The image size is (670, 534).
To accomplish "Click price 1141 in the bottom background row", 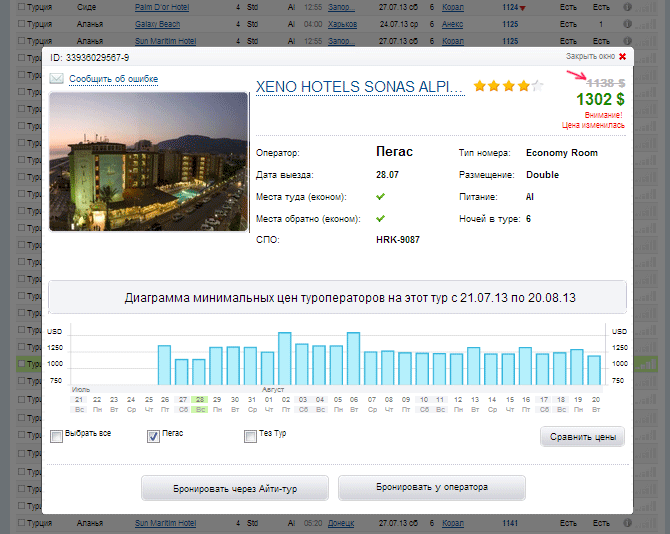I will tap(510, 523).
